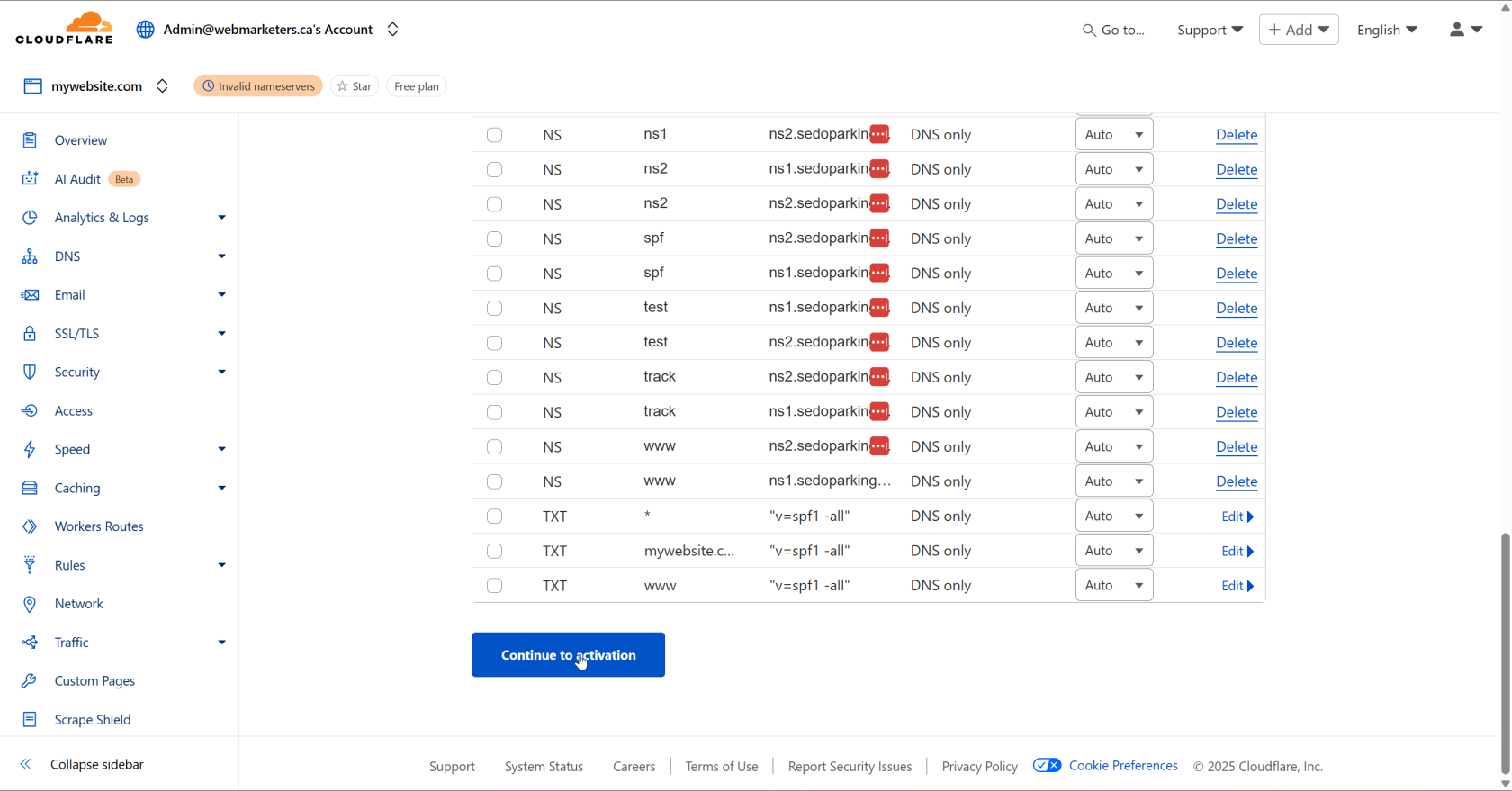Collapse sidebar using the double-arrow icon
Screen dimensions: 1512x791
coord(26,764)
